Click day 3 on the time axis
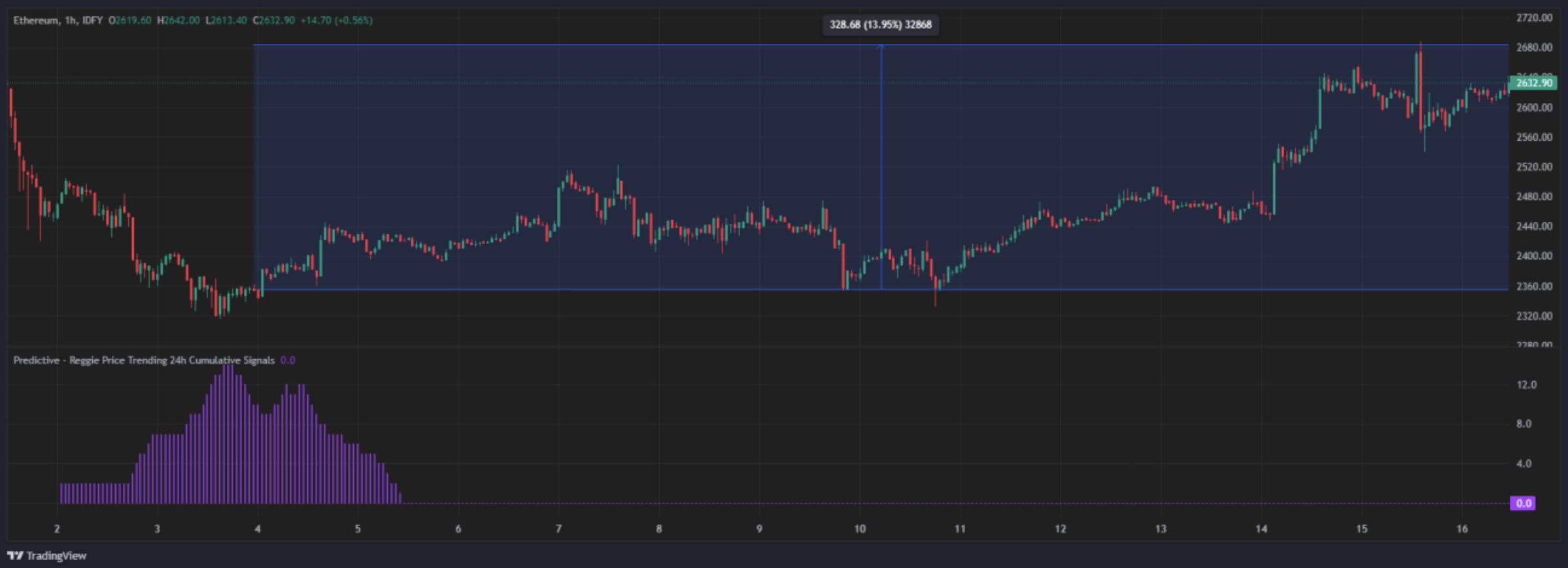 coord(157,529)
